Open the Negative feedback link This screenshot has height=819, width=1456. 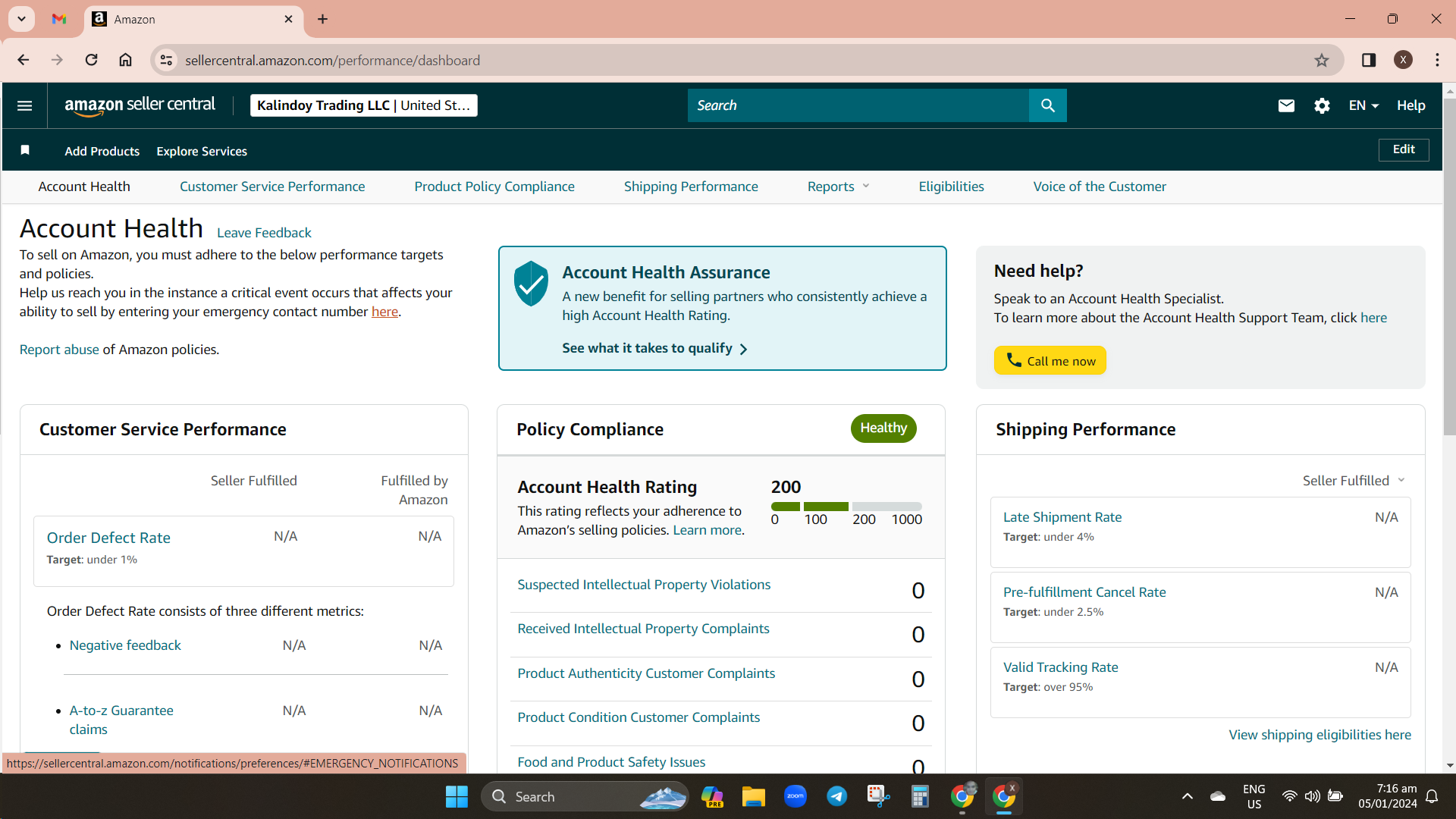pyautogui.click(x=125, y=645)
